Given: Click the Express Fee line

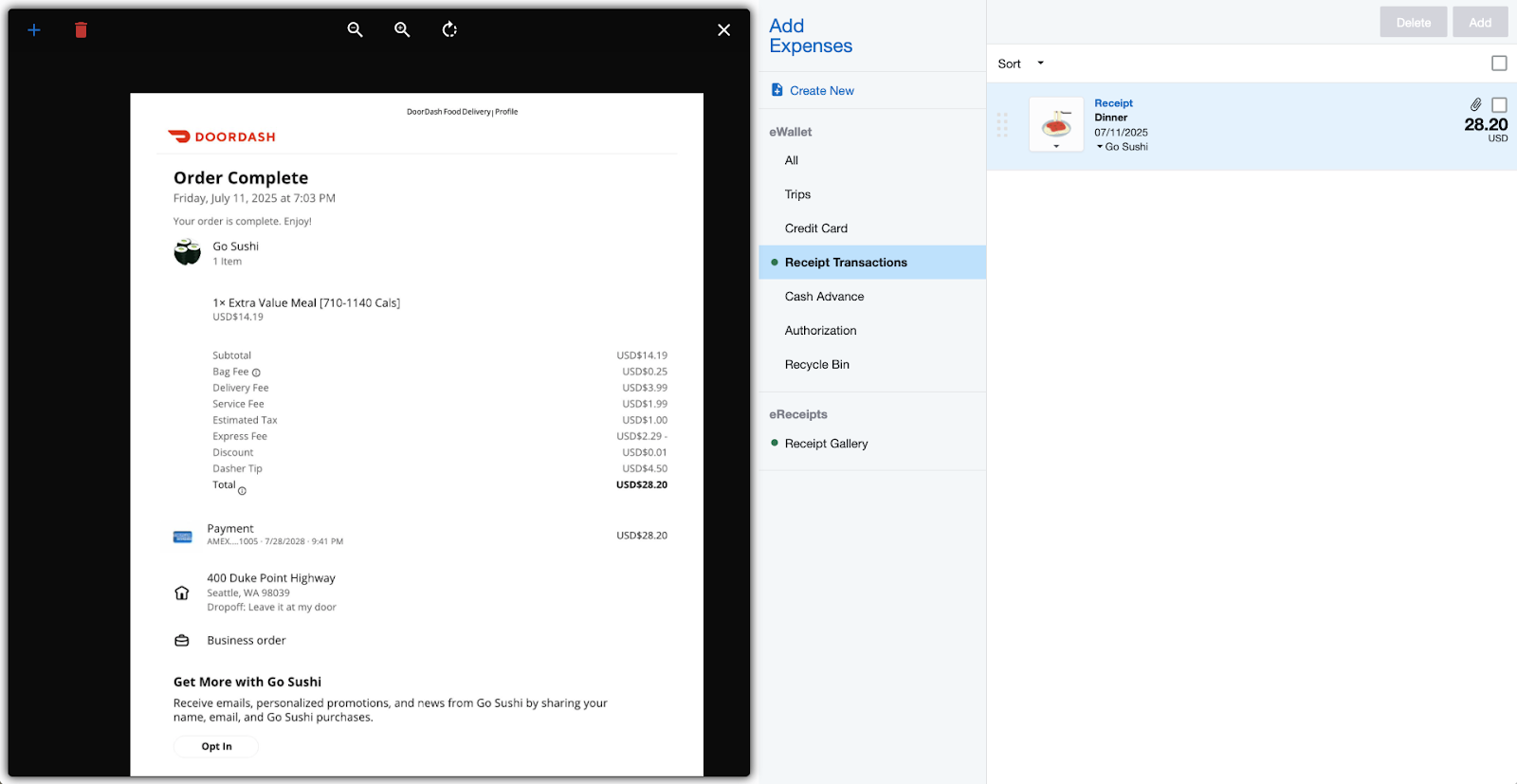Looking at the screenshot, I should (x=440, y=437).
